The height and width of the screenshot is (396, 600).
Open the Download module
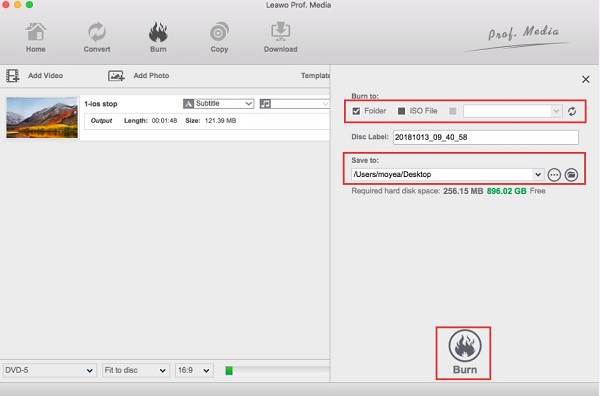click(280, 32)
